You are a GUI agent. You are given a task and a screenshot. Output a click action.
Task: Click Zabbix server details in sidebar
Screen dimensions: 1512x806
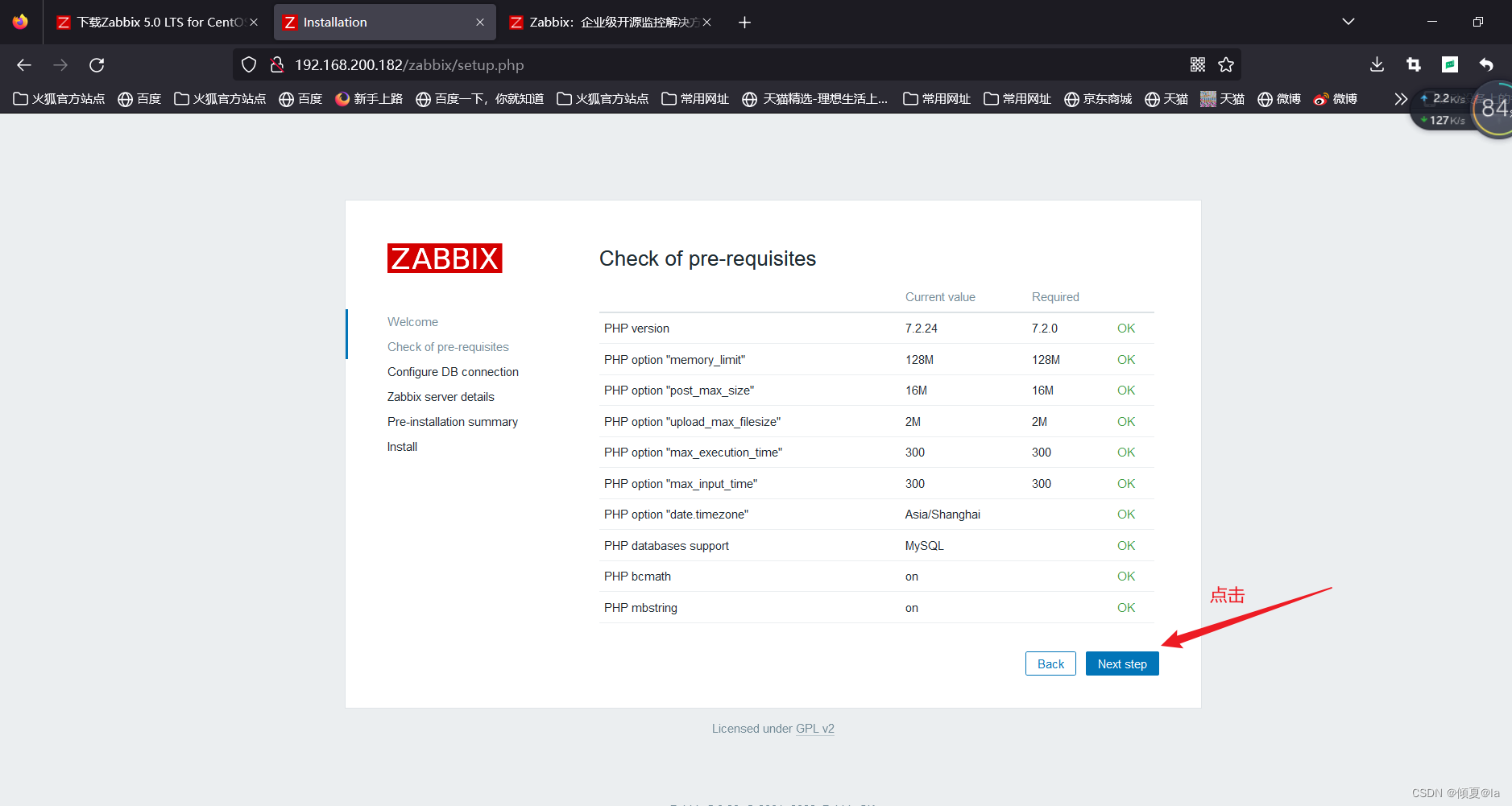point(441,397)
